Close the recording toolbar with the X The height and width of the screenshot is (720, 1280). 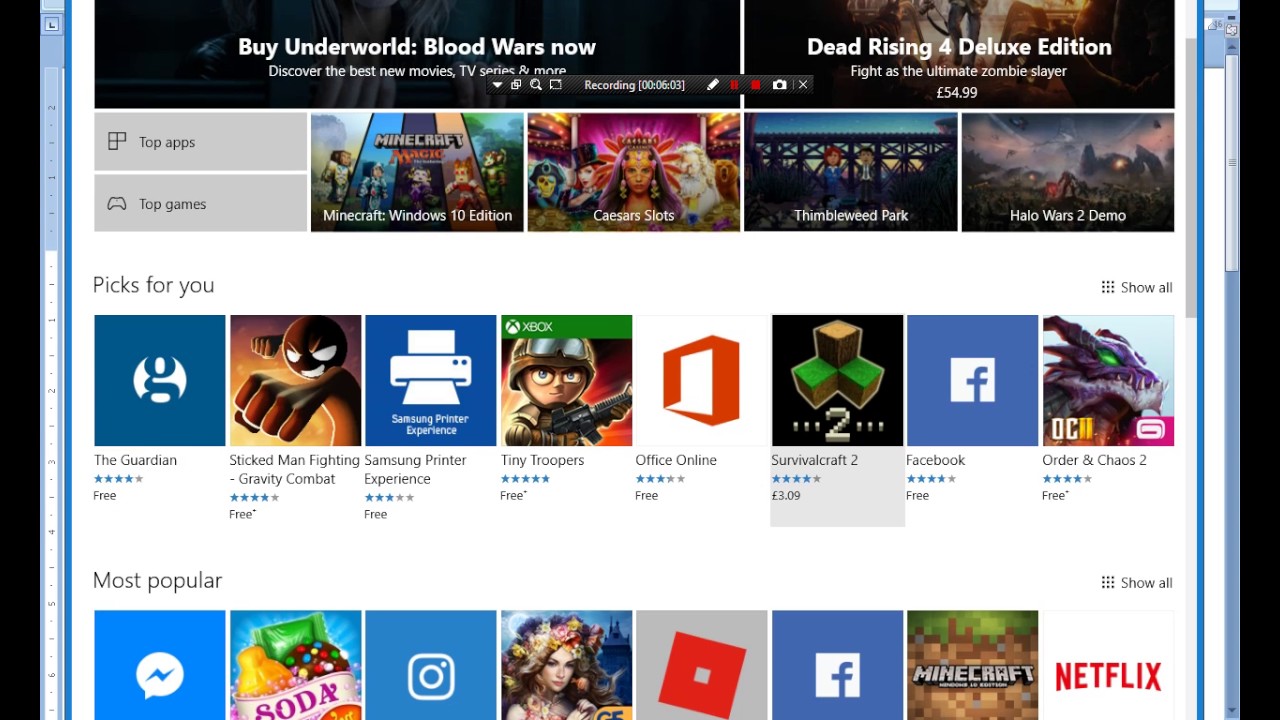802,85
